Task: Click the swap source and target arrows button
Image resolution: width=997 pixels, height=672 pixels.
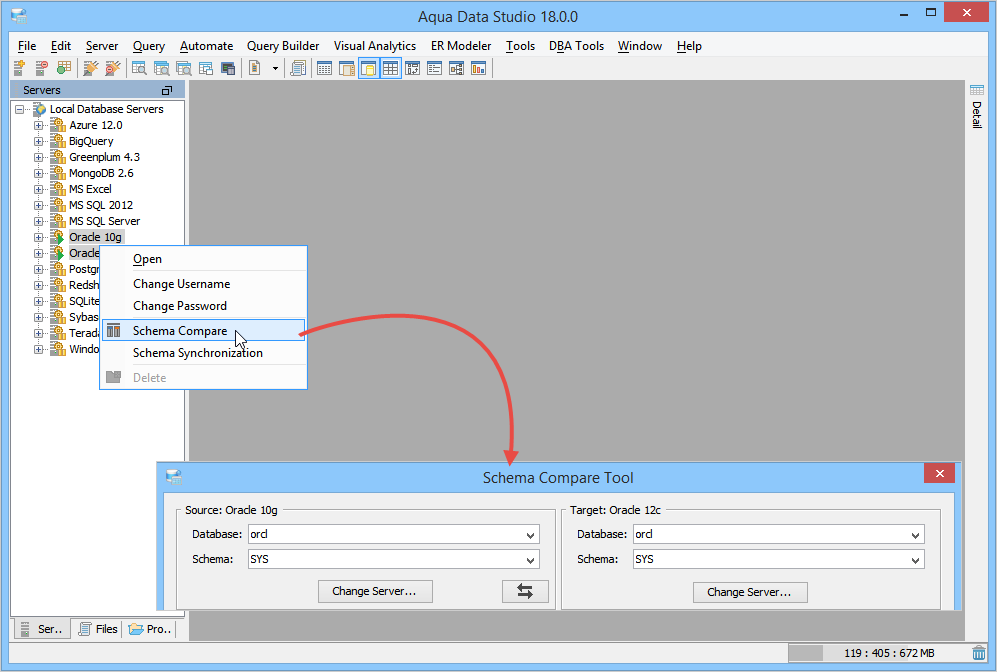Action: (x=525, y=591)
